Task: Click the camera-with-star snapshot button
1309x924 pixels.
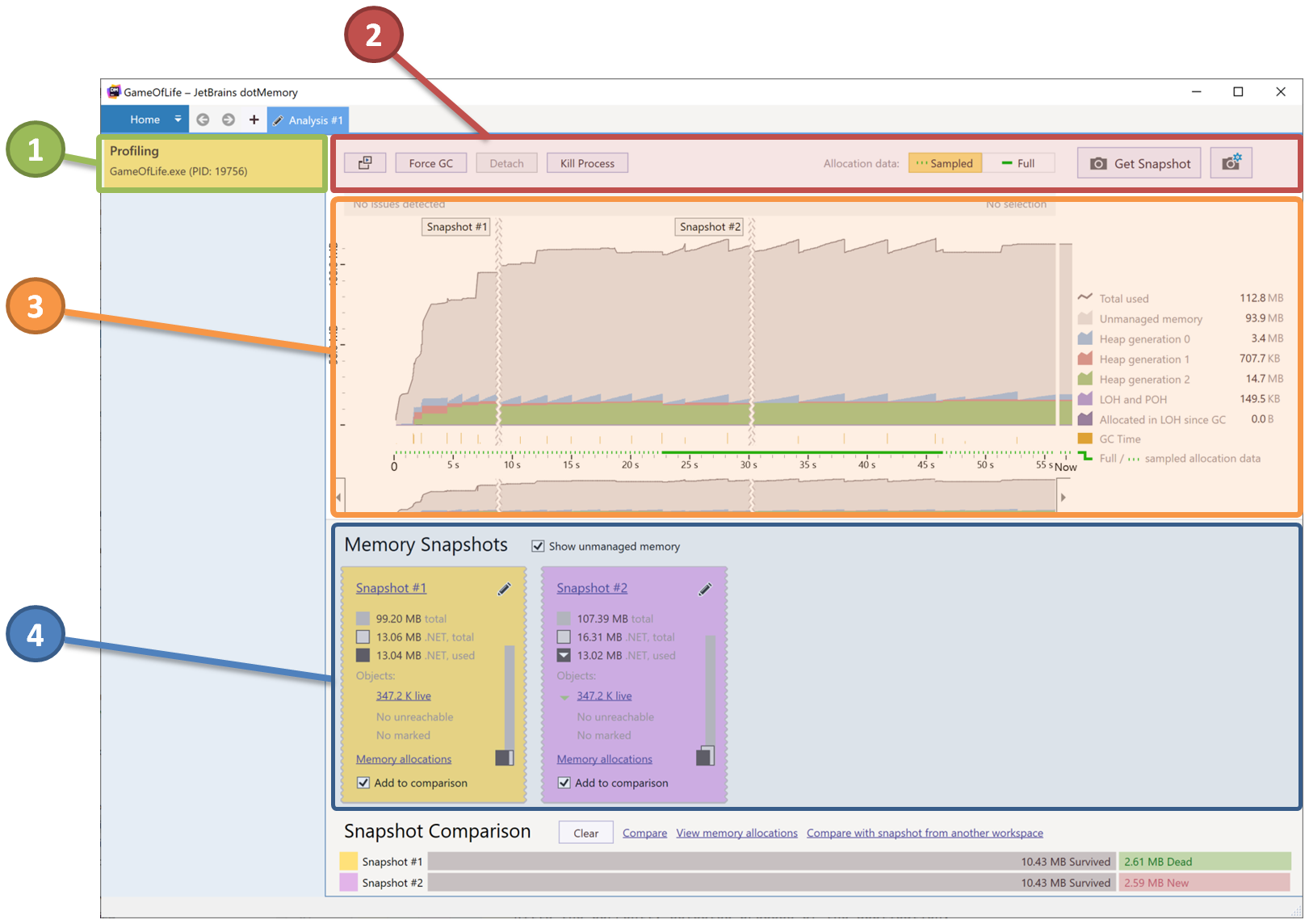Action: 1231,162
